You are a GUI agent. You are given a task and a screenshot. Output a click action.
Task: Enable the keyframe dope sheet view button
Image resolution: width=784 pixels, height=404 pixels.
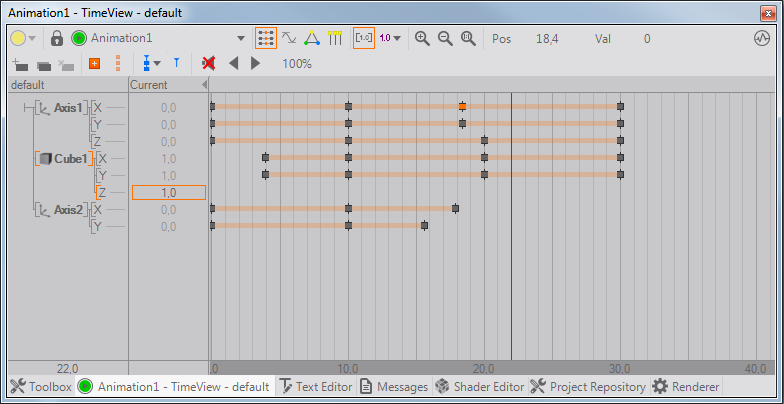[x=266, y=38]
